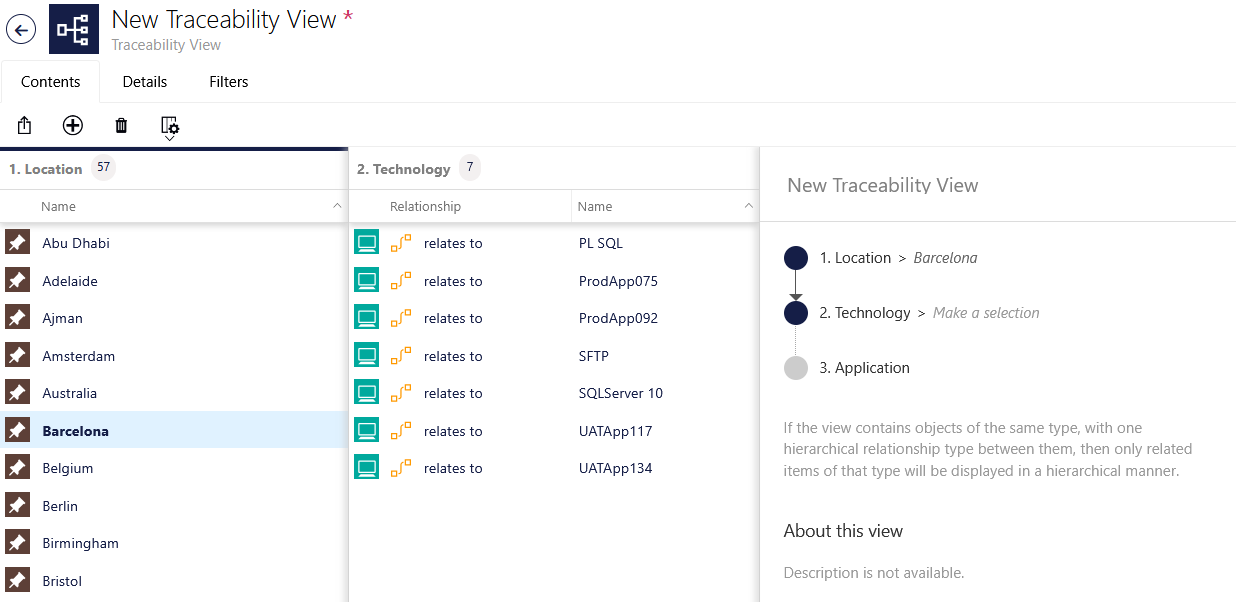The height and width of the screenshot is (602, 1236).
Task: Click the pin icon beside Belgium
Action: click(17, 468)
